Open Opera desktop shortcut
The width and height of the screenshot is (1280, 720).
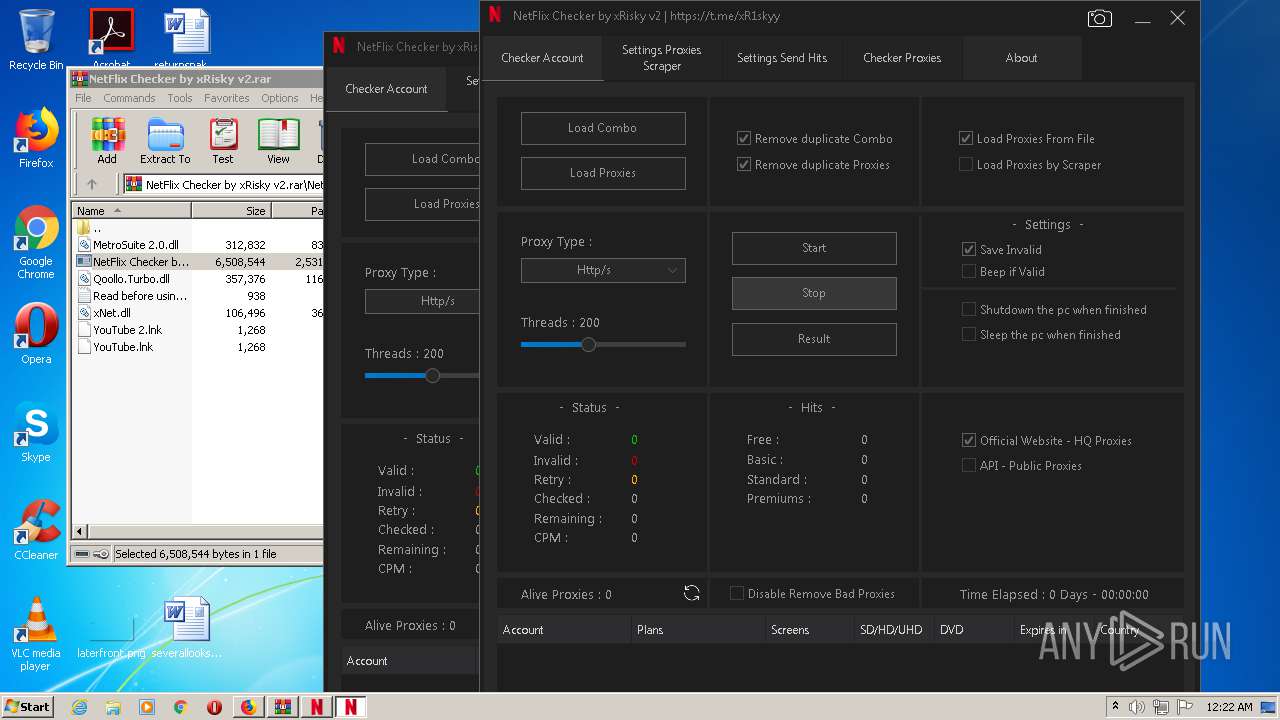click(x=36, y=334)
